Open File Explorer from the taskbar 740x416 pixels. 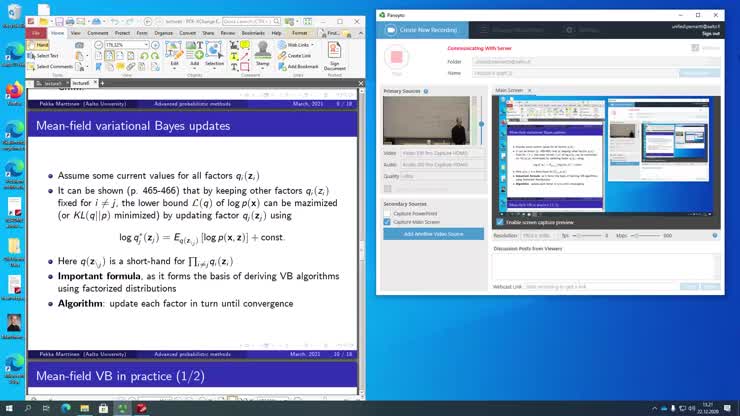click(x=84, y=408)
